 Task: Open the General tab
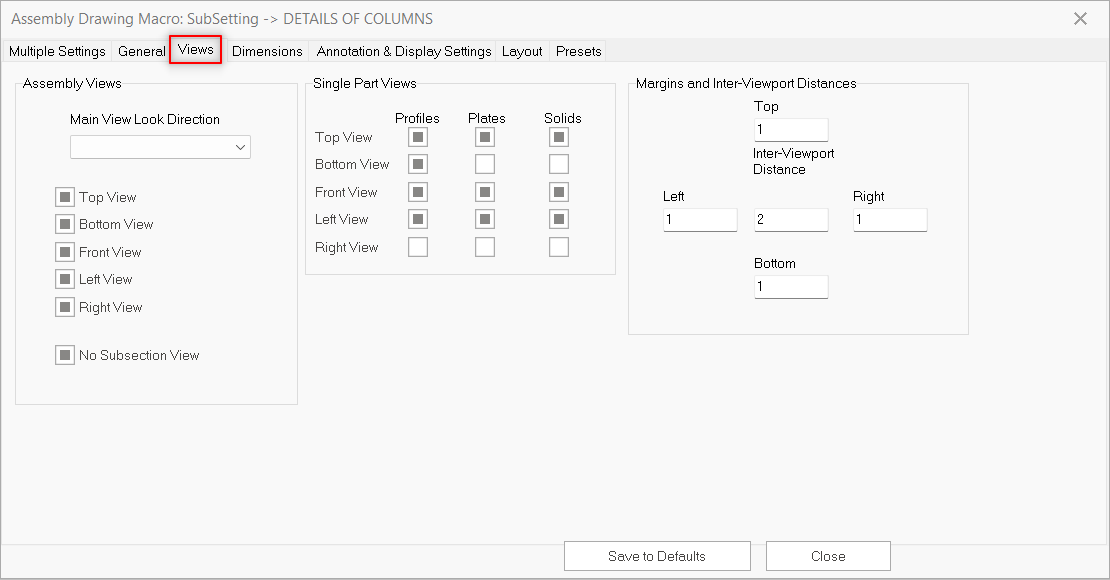pos(141,51)
